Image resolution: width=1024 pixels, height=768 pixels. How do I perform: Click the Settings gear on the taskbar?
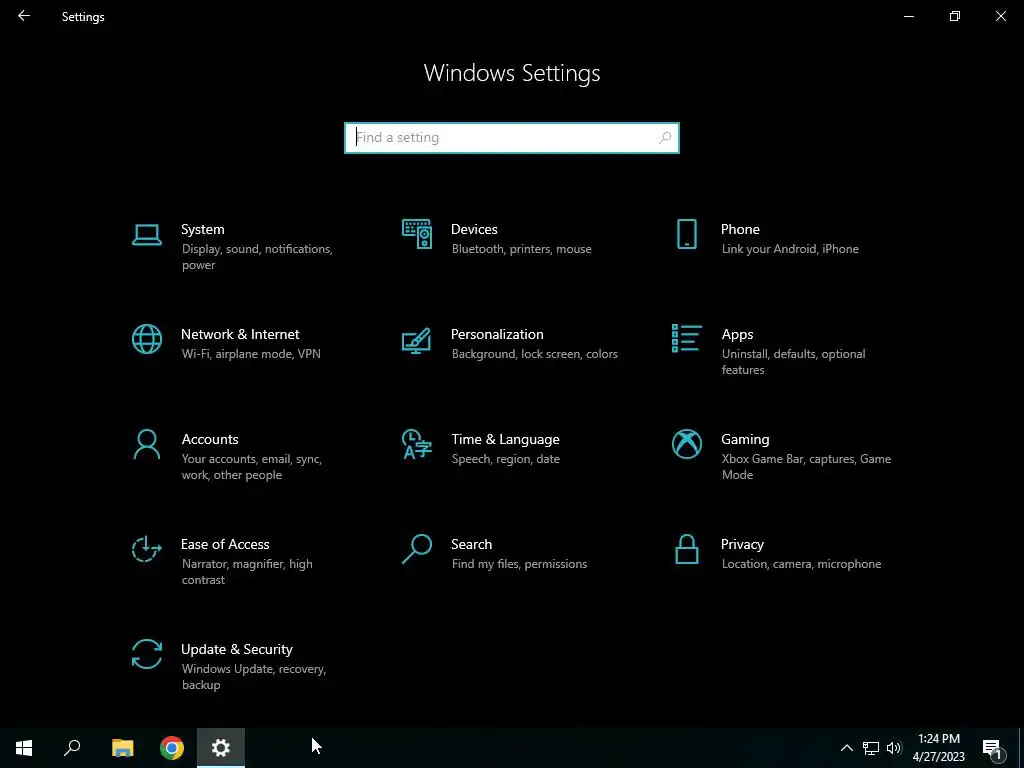(221, 748)
